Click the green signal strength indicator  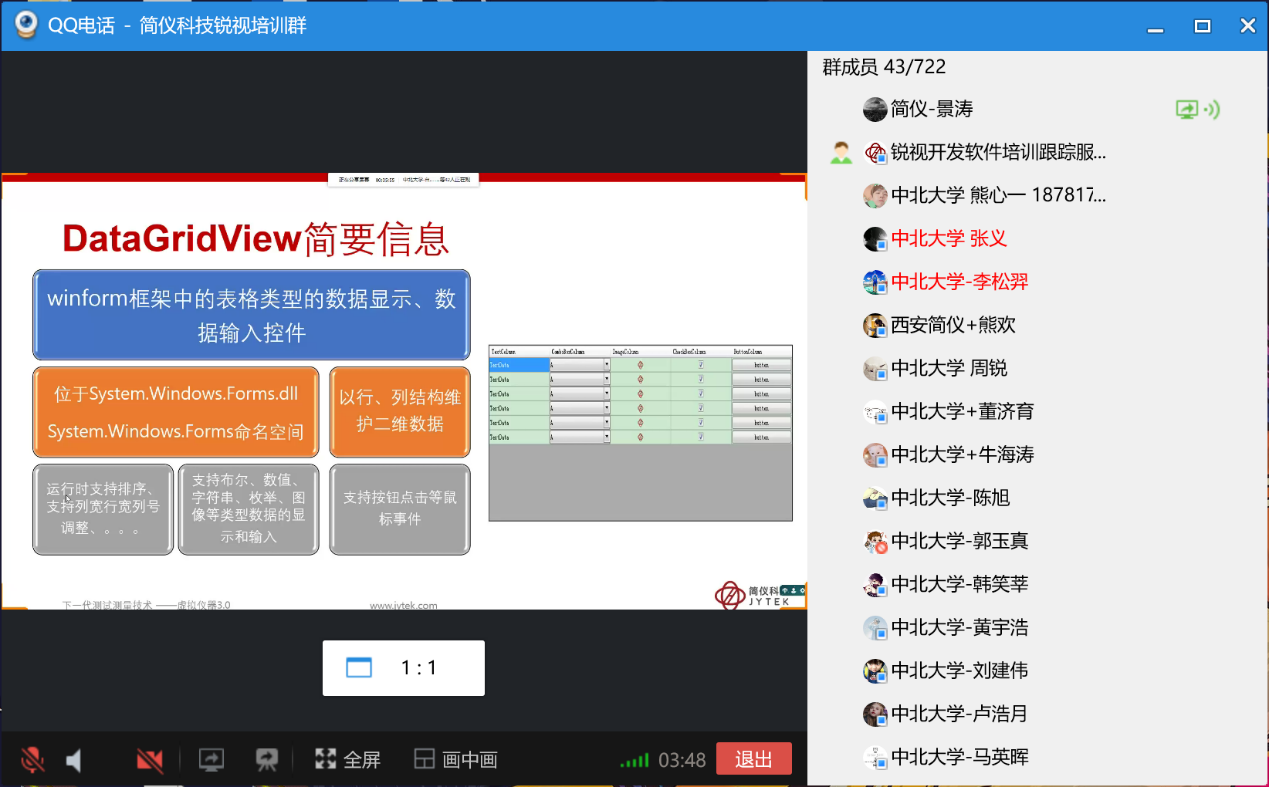[634, 761]
